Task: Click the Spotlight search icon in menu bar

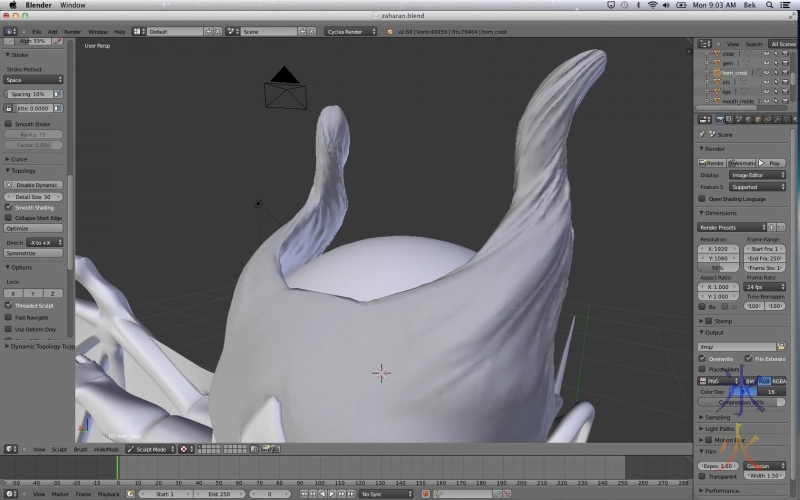Action: pyautogui.click(x=770, y=5)
